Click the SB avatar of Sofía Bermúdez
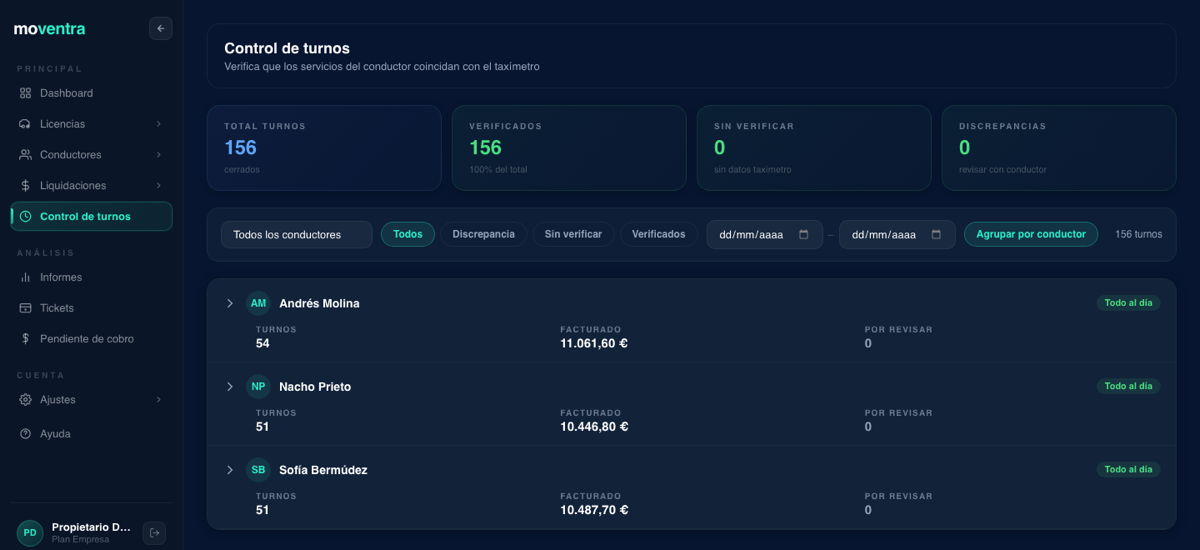This screenshot has height=550, width=1200. 258,470
